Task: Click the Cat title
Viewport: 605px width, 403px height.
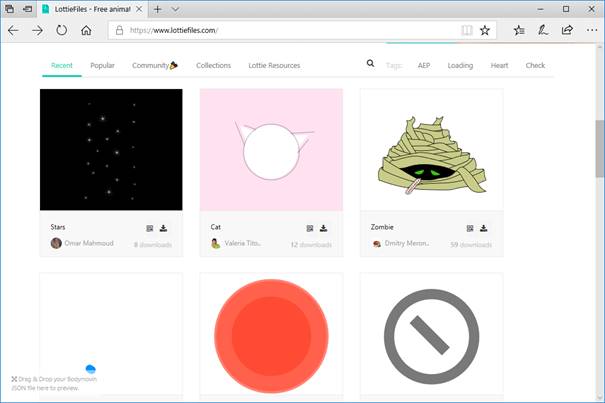Action: 216,227
